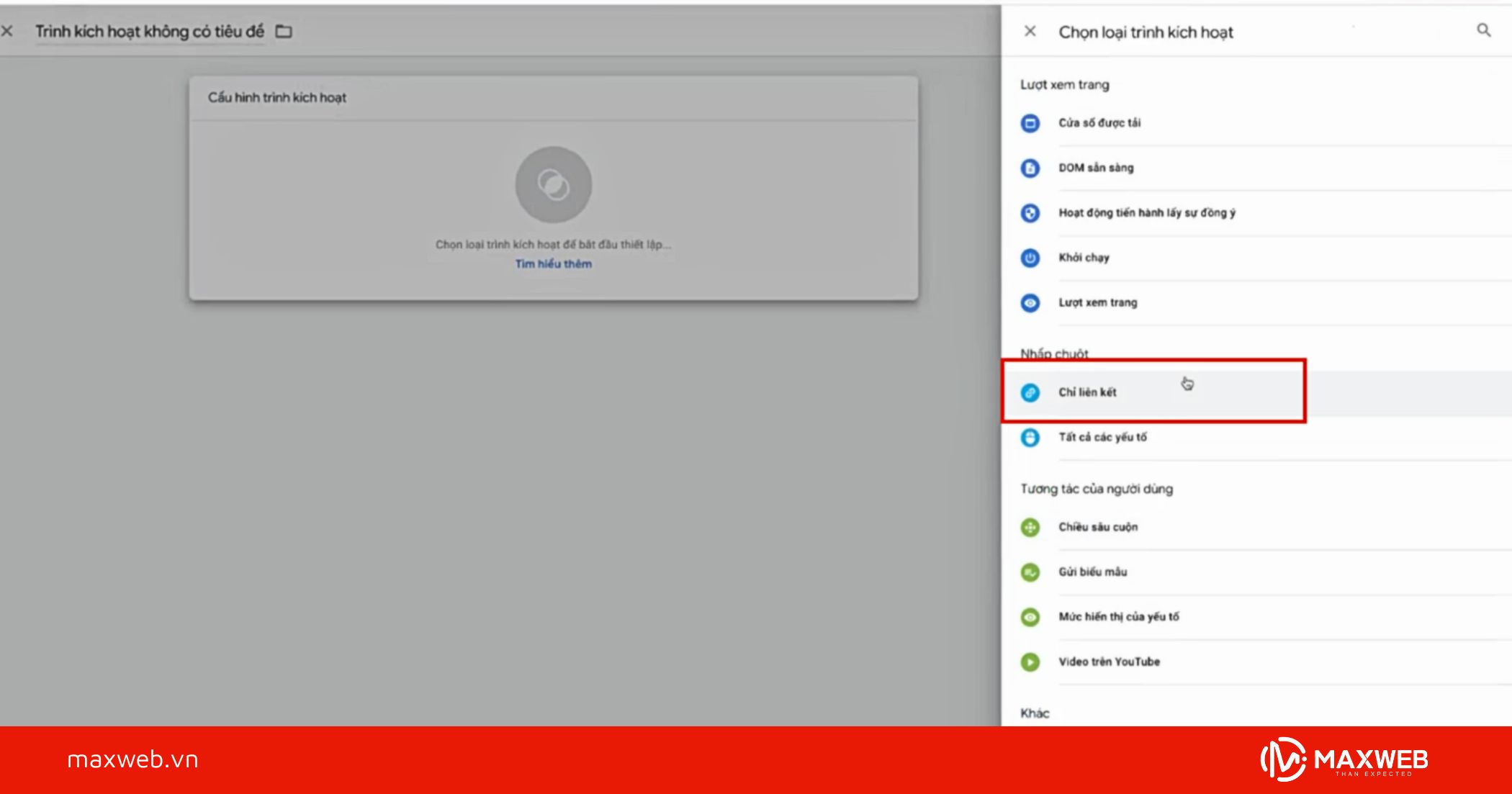Select the Chỉ liên kết link icon

(x=1030, y=392)
